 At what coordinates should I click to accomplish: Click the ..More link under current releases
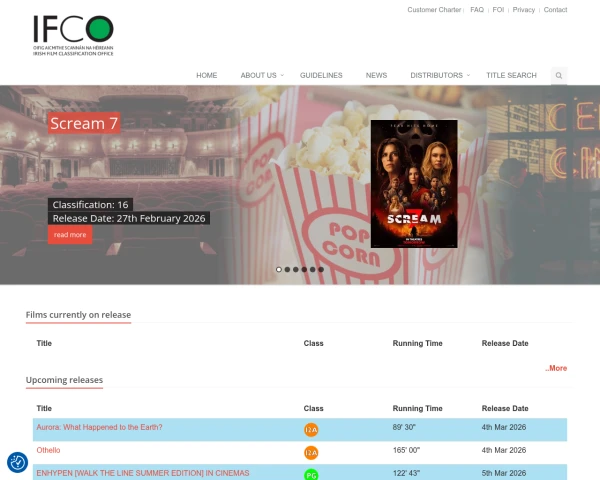[x=556, y=368]
